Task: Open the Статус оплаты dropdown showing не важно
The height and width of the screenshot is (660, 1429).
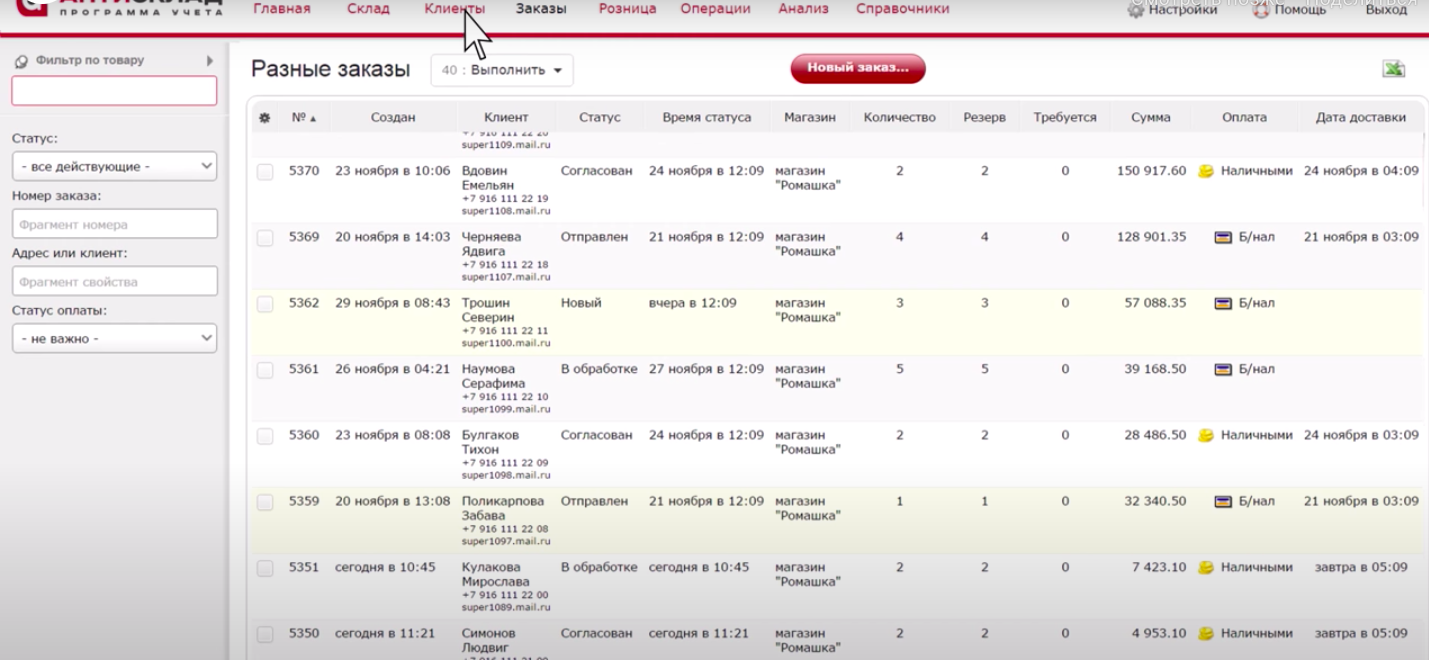Action: [x=114, y=338]
